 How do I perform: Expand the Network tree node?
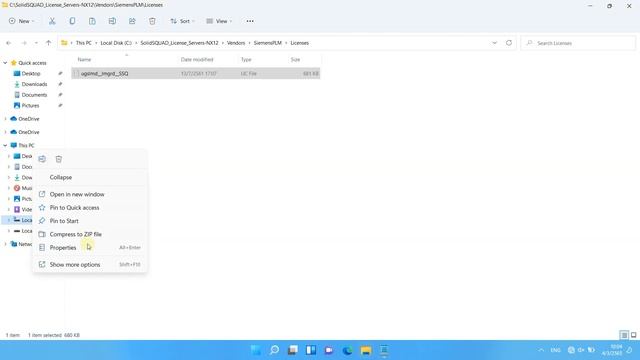5,244
